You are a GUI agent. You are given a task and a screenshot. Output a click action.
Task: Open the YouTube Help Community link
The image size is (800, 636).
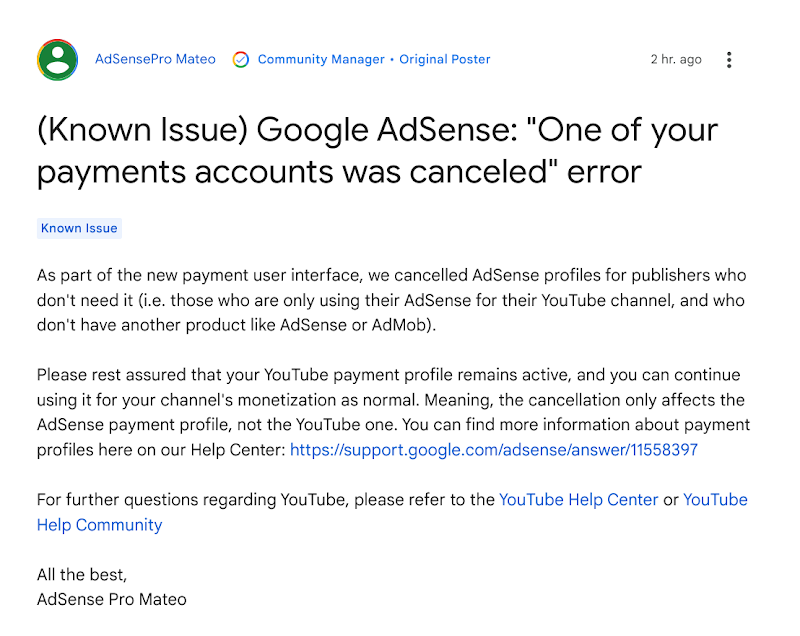[x=99, y=524]
